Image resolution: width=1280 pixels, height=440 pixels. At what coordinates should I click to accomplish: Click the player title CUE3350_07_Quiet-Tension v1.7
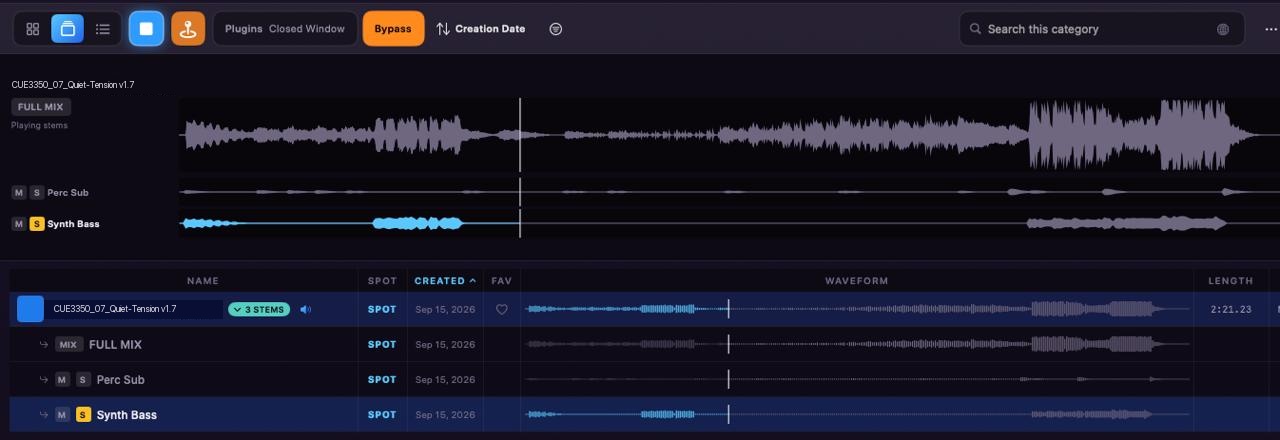(x=73, y=85)
